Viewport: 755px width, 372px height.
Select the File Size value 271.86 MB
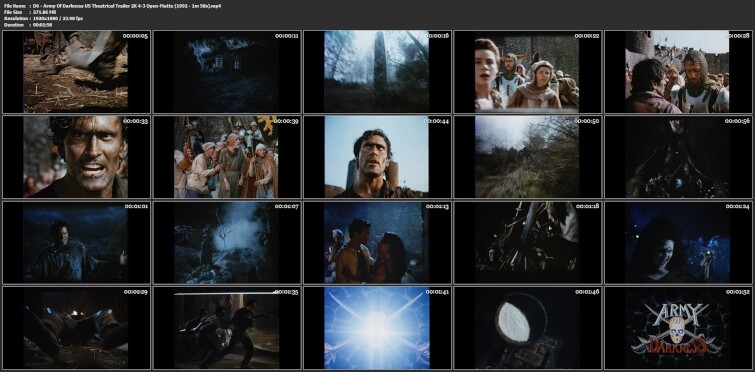click(x=44, y=12)
